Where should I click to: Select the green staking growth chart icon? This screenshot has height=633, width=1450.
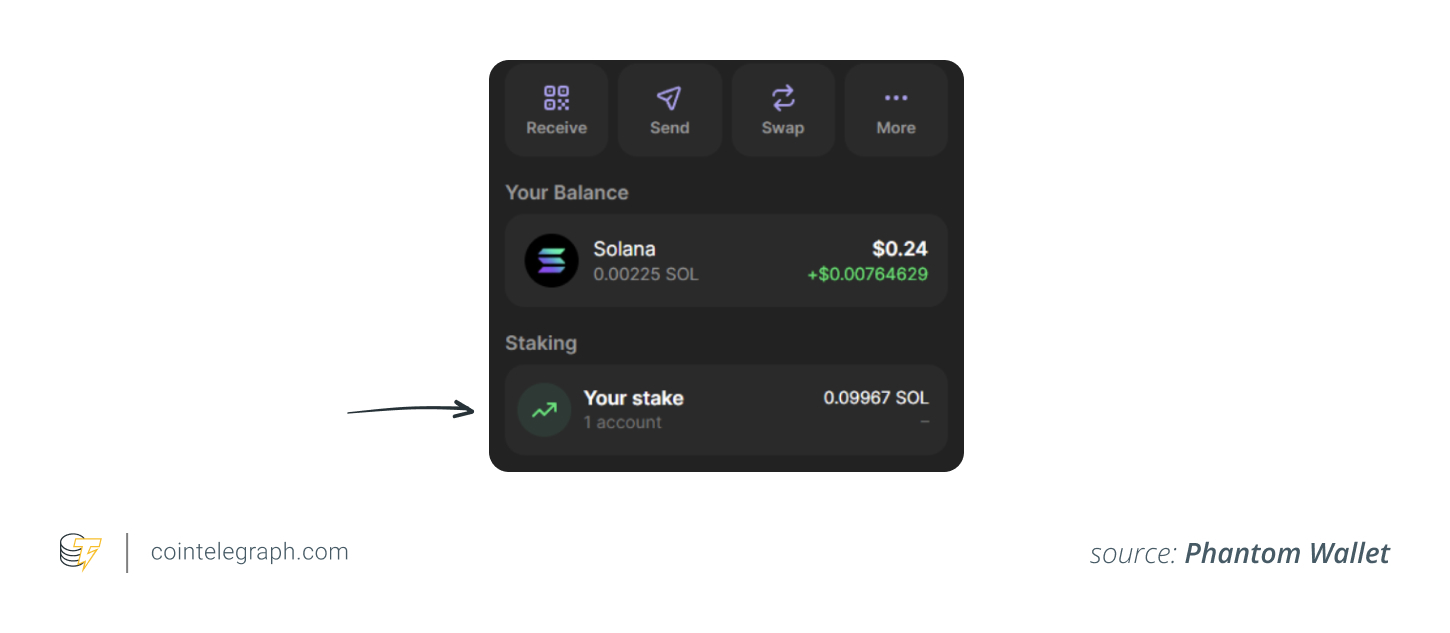coord(544,409)
